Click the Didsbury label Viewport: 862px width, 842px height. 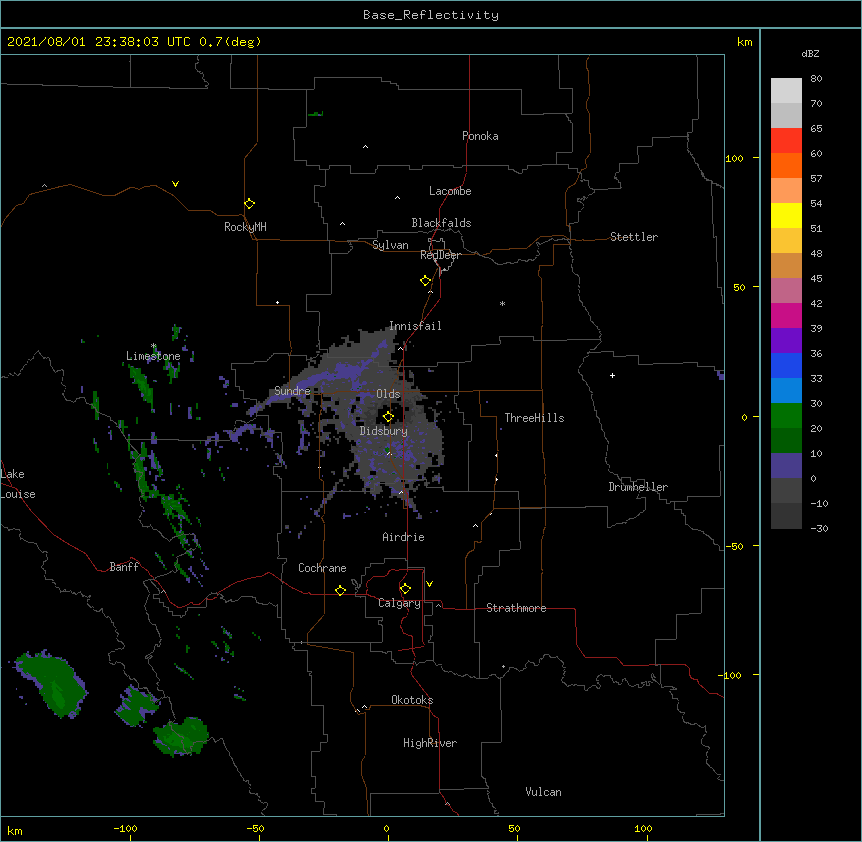(384, 431)
